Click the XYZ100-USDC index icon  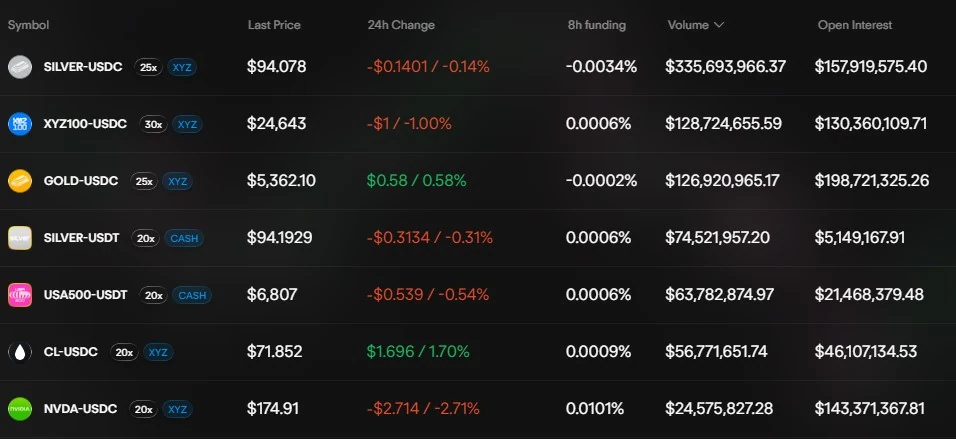[x=19, y=124]
